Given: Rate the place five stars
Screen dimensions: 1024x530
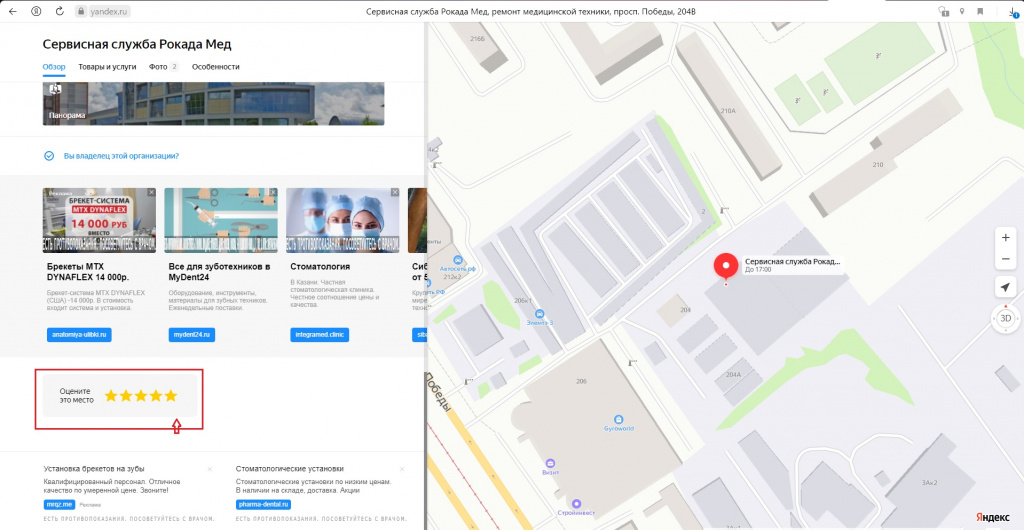Looking at the screenshot, I should click(x=171, y=396).
